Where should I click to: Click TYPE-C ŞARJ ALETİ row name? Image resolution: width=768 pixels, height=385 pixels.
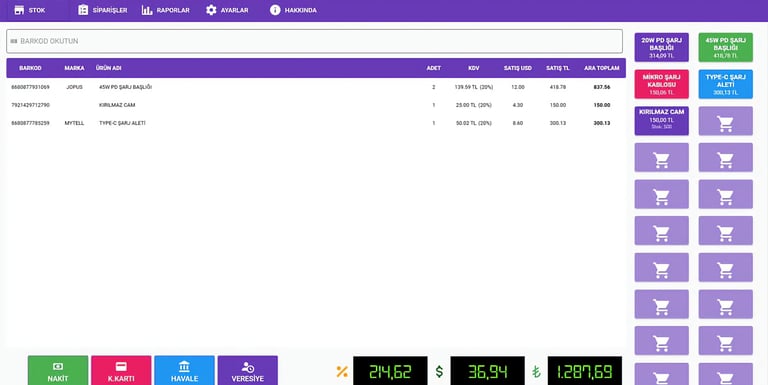(122, 123)
